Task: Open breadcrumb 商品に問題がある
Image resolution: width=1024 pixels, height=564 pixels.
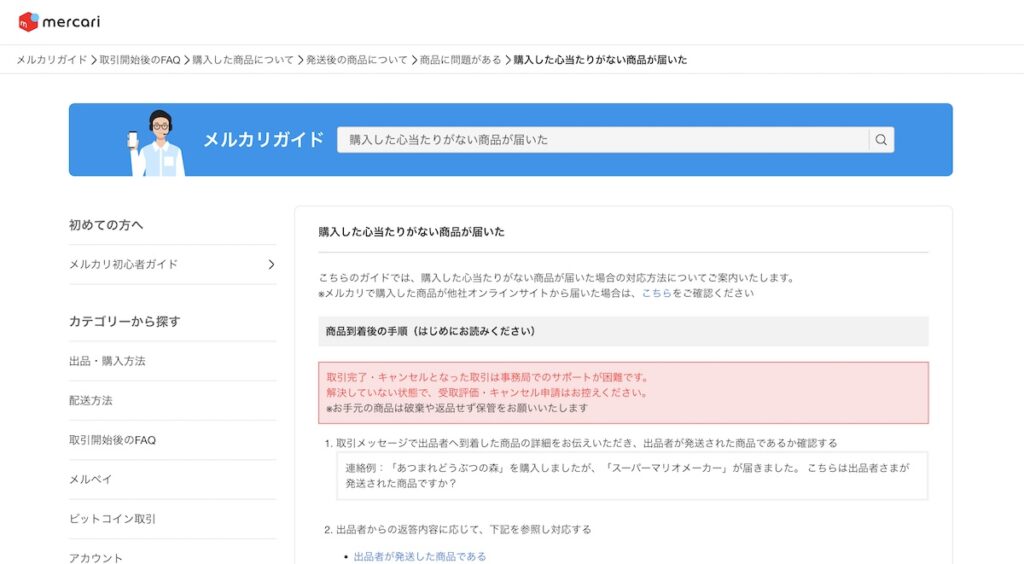Action: pos(460,60)
